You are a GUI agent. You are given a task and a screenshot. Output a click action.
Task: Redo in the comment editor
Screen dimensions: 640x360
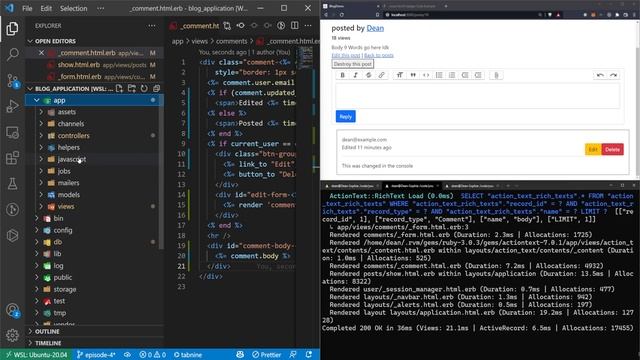tap(613, 75)
